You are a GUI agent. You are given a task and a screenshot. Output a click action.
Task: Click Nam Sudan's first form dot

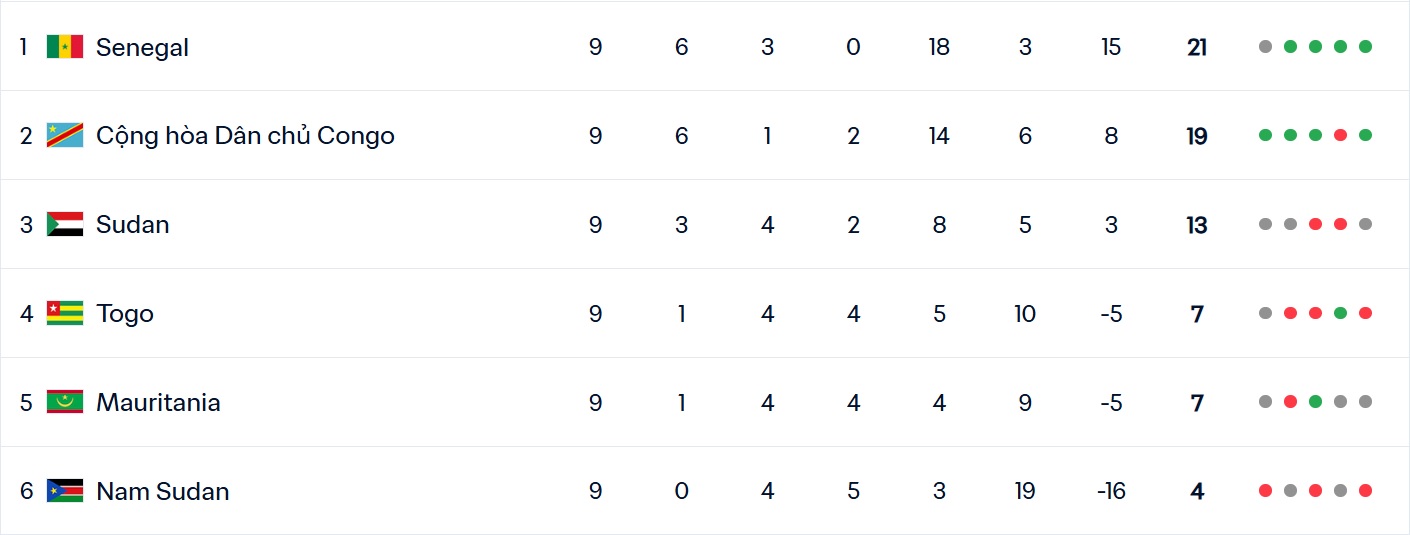[x=1265, y=491]
